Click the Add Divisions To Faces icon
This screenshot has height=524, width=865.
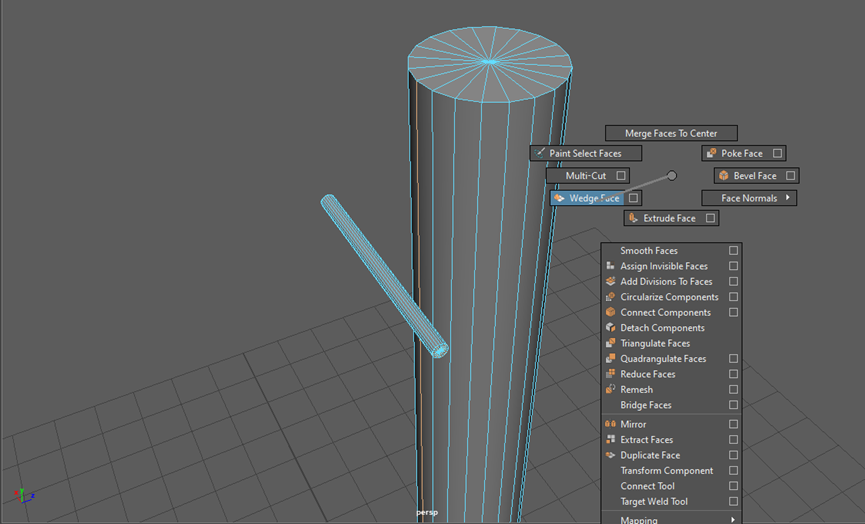[610, 281]
